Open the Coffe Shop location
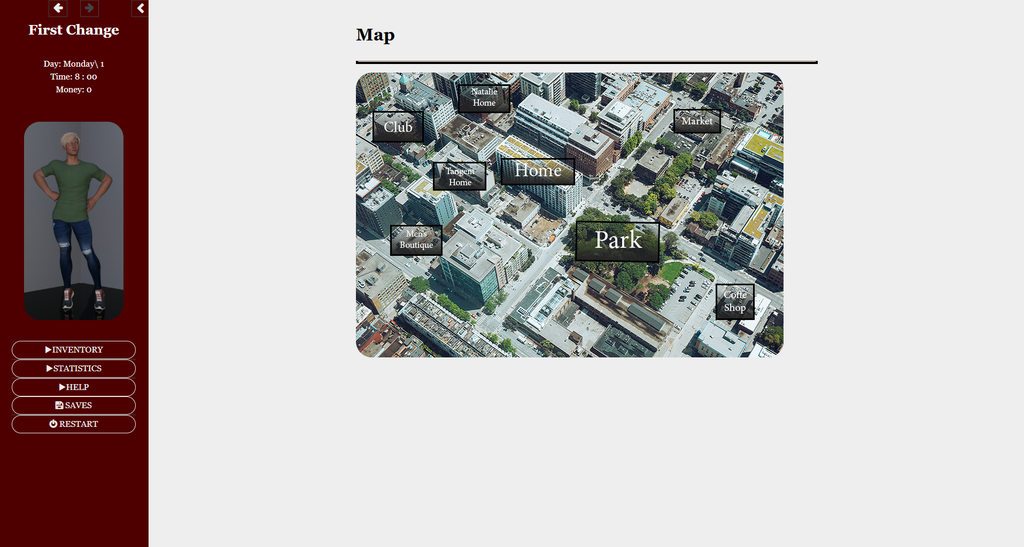Image resolution: width=1024 pixels, height=547 pixels. pos(735,302)
